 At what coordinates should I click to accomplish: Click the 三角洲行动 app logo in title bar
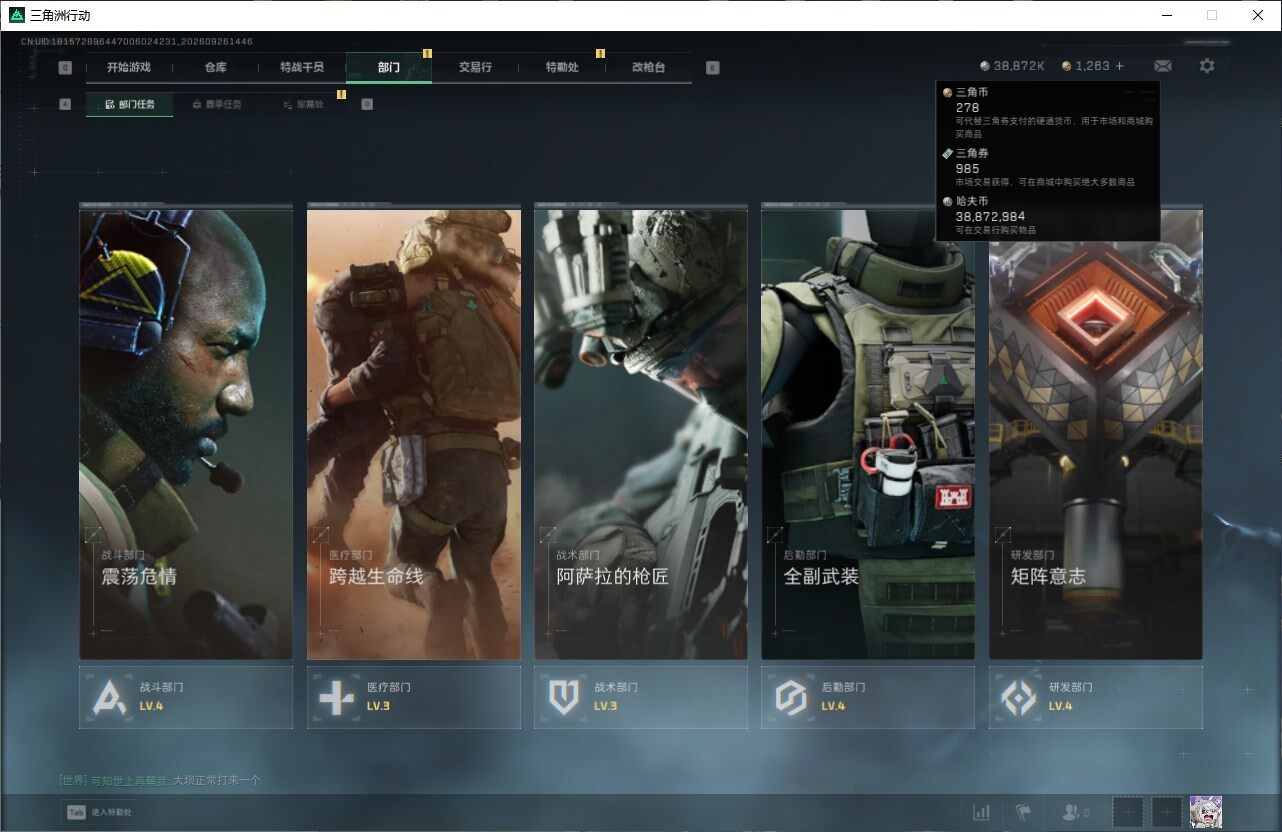coord(17,15)
